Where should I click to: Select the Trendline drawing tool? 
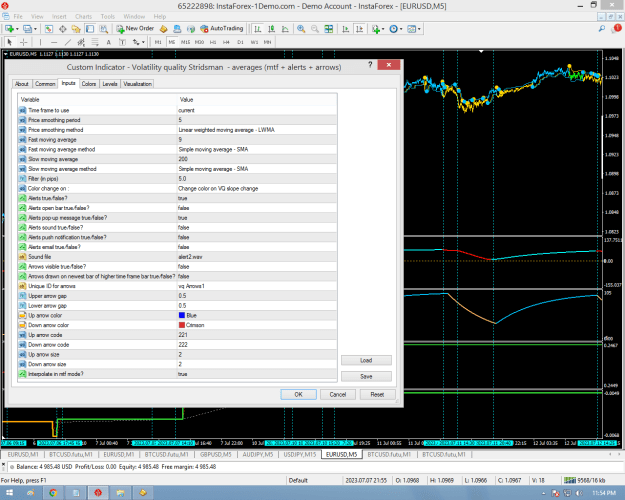tap(68, 42)
